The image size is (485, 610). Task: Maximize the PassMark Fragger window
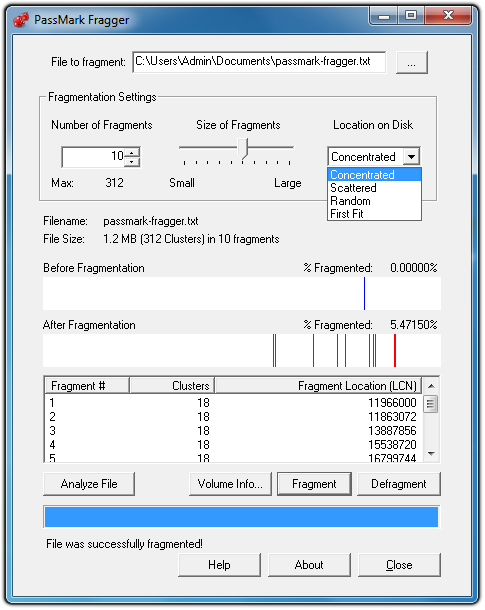(411, 16)
